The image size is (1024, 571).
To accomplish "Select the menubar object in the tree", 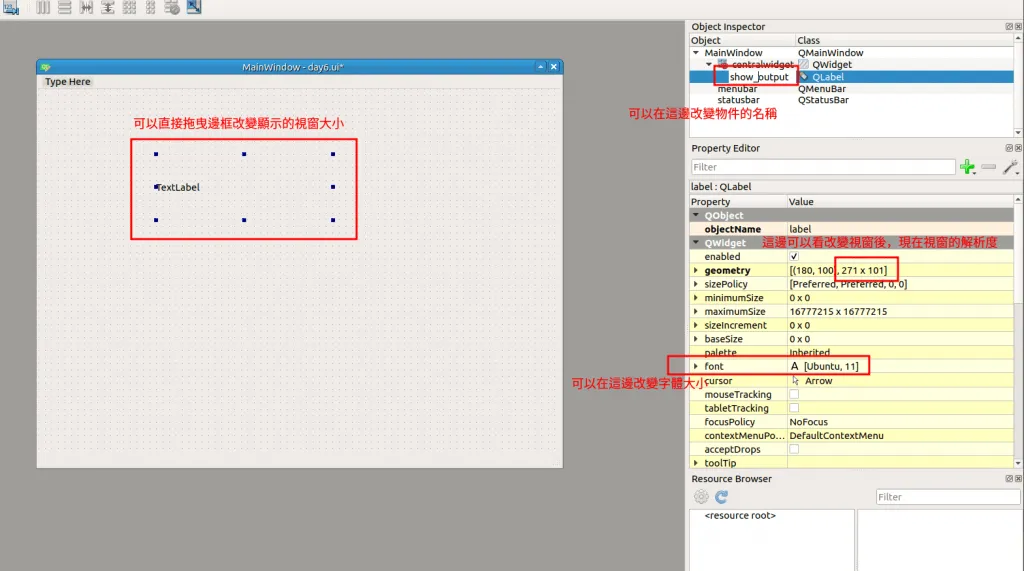I will (x=737, y=89).
